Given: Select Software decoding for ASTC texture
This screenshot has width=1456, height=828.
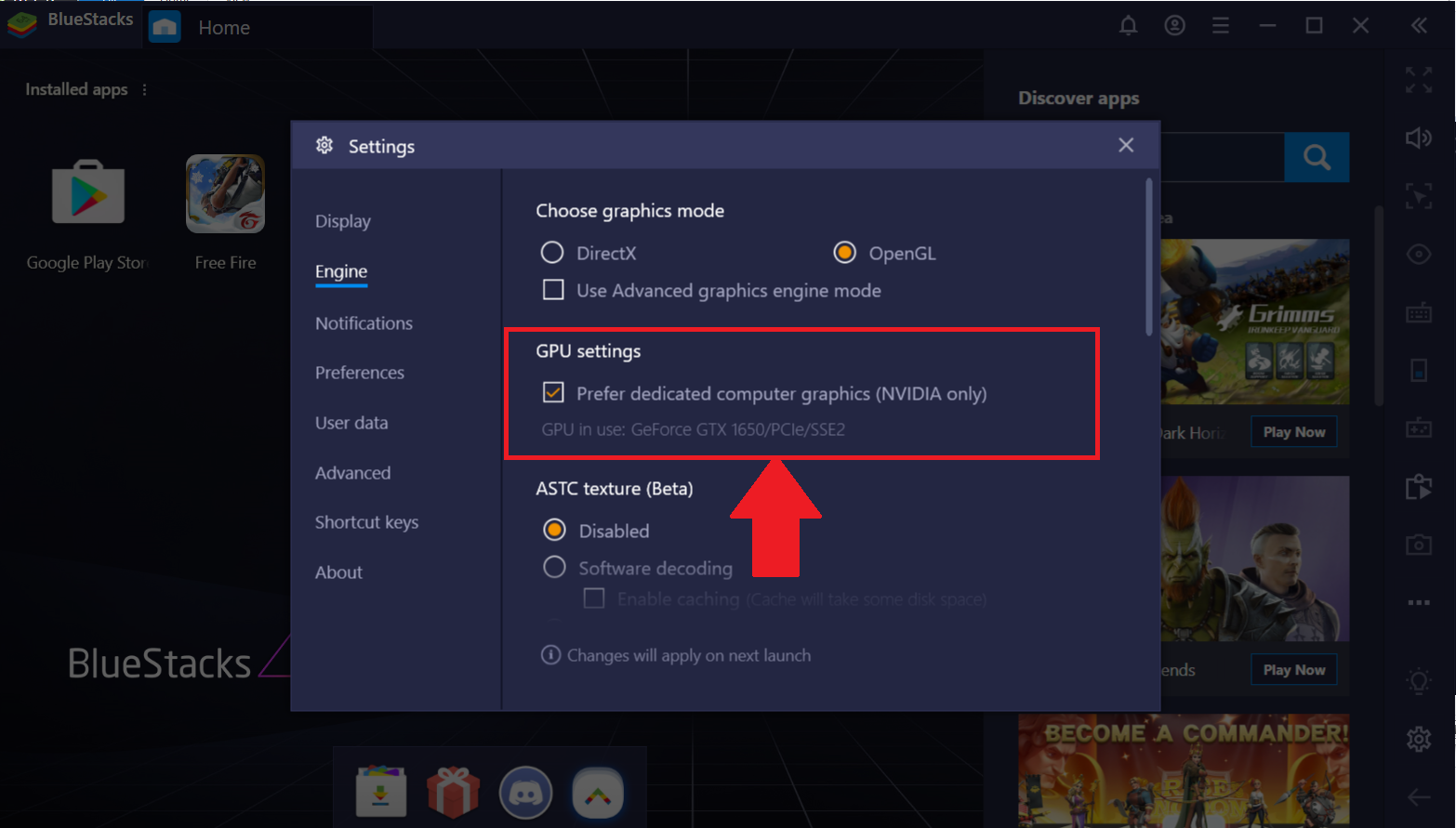Looking at the screenshot, I should 554,567.
